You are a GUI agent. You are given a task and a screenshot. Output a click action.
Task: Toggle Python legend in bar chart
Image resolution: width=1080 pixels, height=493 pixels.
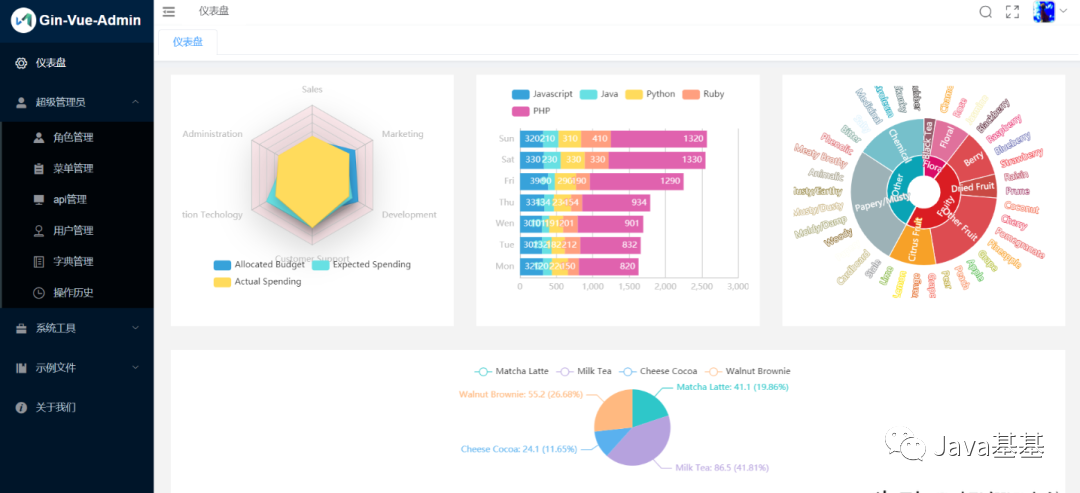[650, 94]
